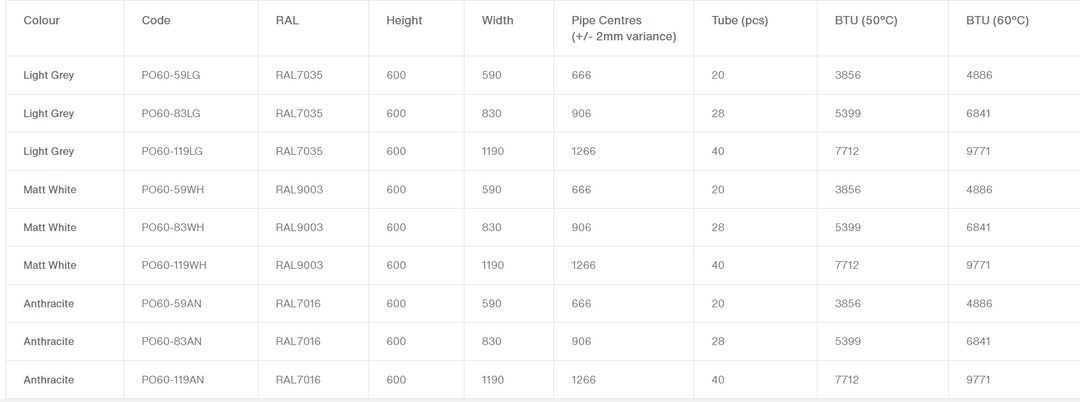Click the Height column header

404,20
